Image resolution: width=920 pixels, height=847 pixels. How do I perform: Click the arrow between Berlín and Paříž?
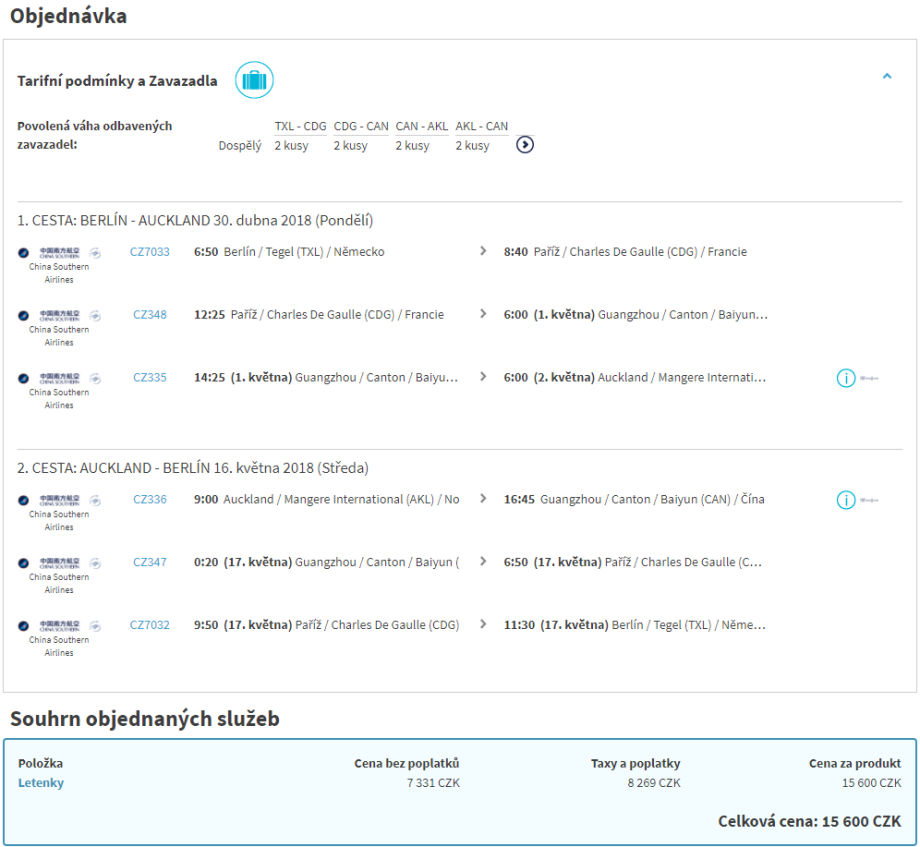click(484, 252)
